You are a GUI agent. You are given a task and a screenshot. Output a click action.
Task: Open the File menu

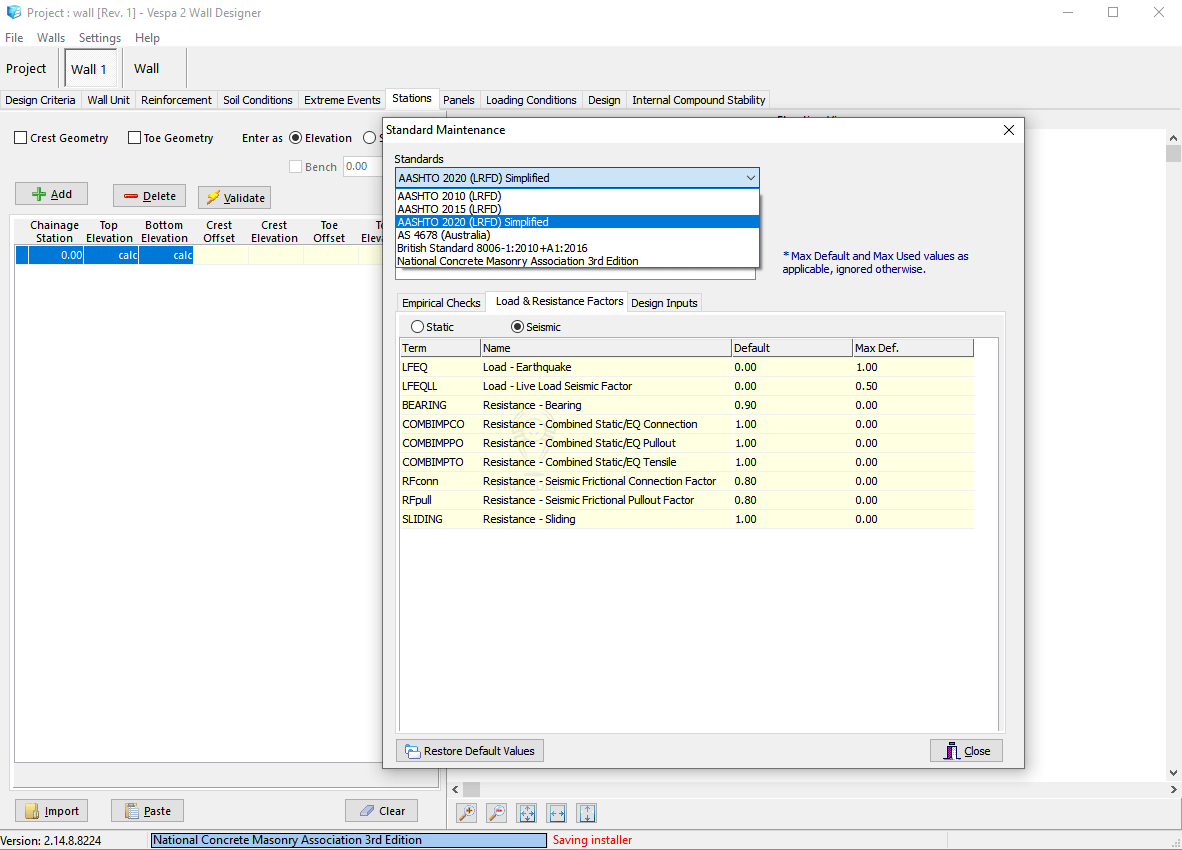tap(14, 38)
